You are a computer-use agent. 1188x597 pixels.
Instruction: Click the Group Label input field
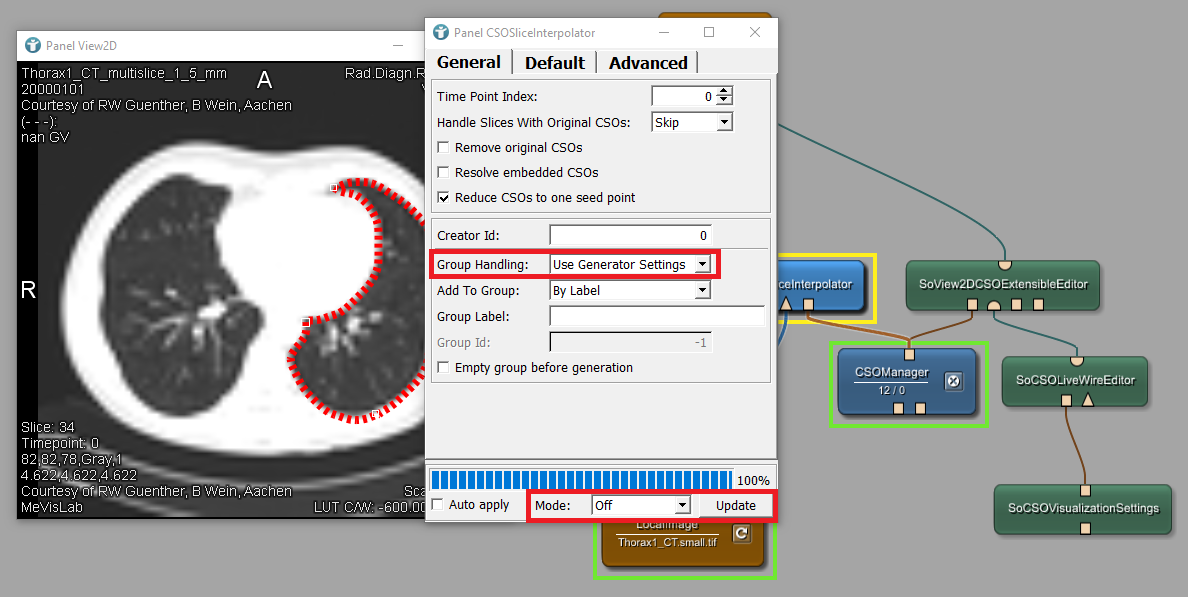pyautogui.click(x=656, y=317)
